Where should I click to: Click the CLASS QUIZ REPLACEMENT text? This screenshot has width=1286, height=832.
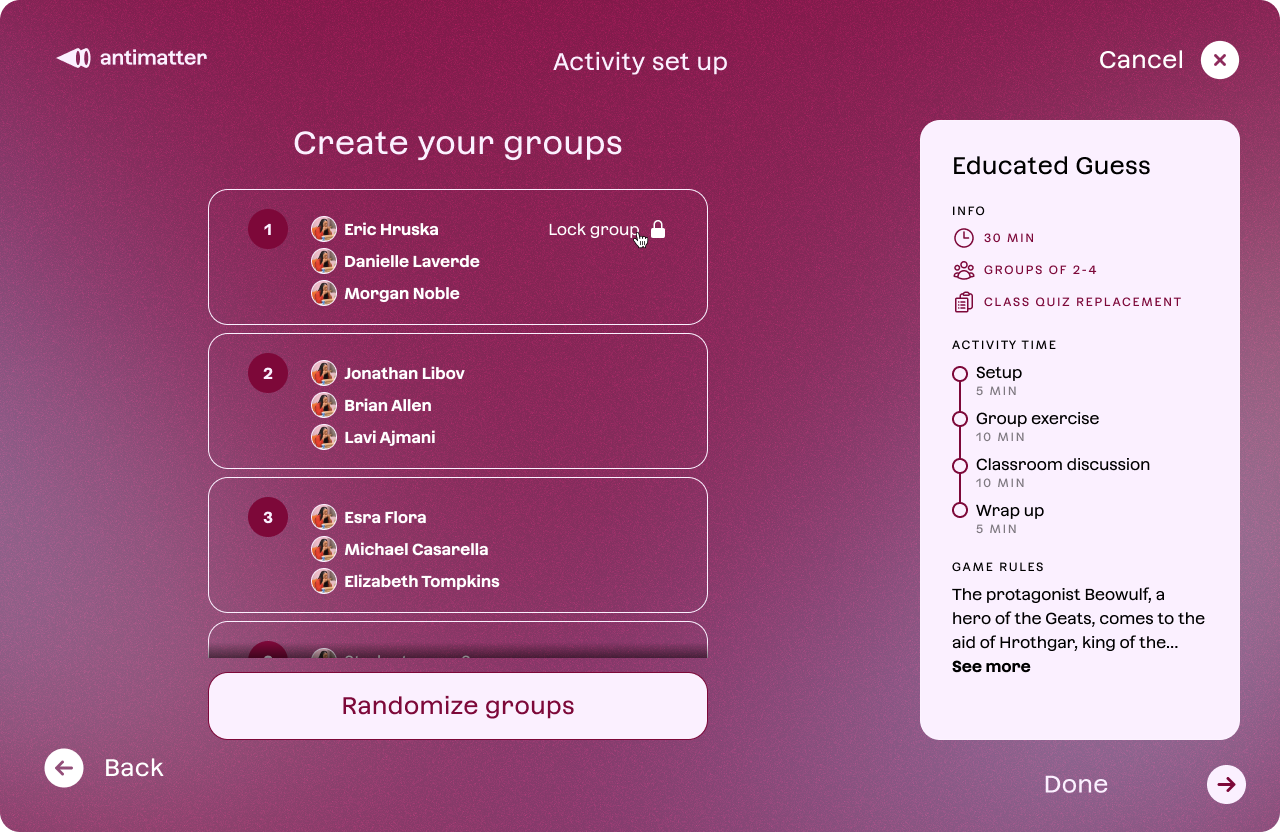[1083, 302]
